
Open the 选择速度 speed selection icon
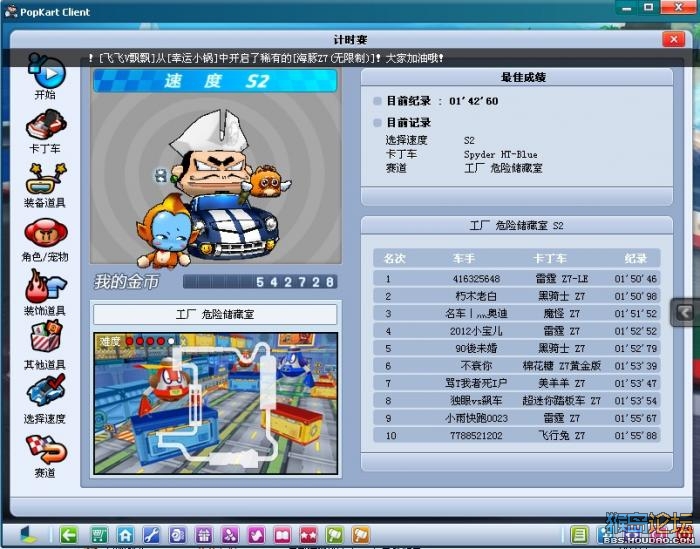45,391
